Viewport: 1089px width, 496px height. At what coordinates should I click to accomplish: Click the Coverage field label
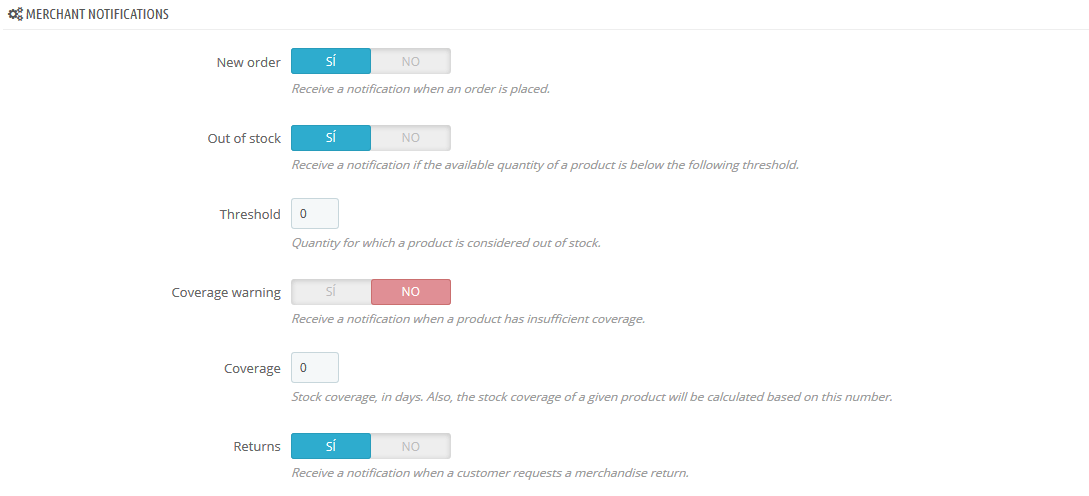point(252,369)
